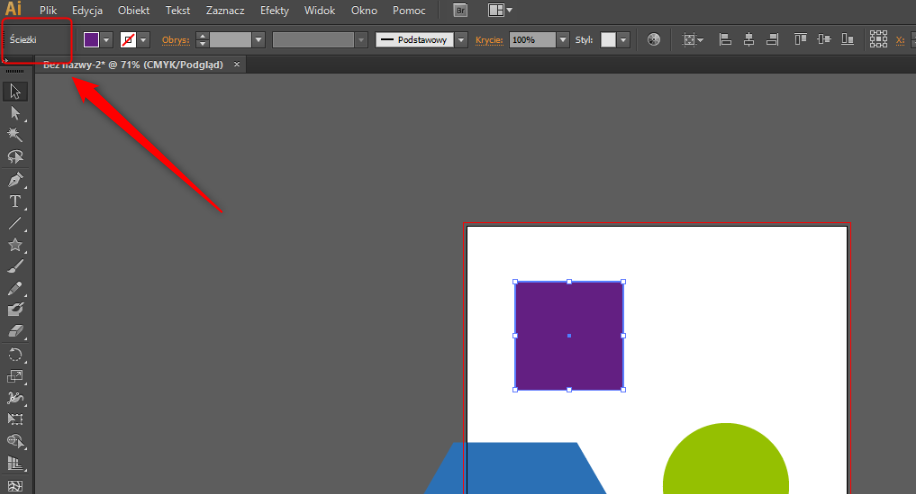
Task: Select the Line Segment tool
Action: pos(15,223)
